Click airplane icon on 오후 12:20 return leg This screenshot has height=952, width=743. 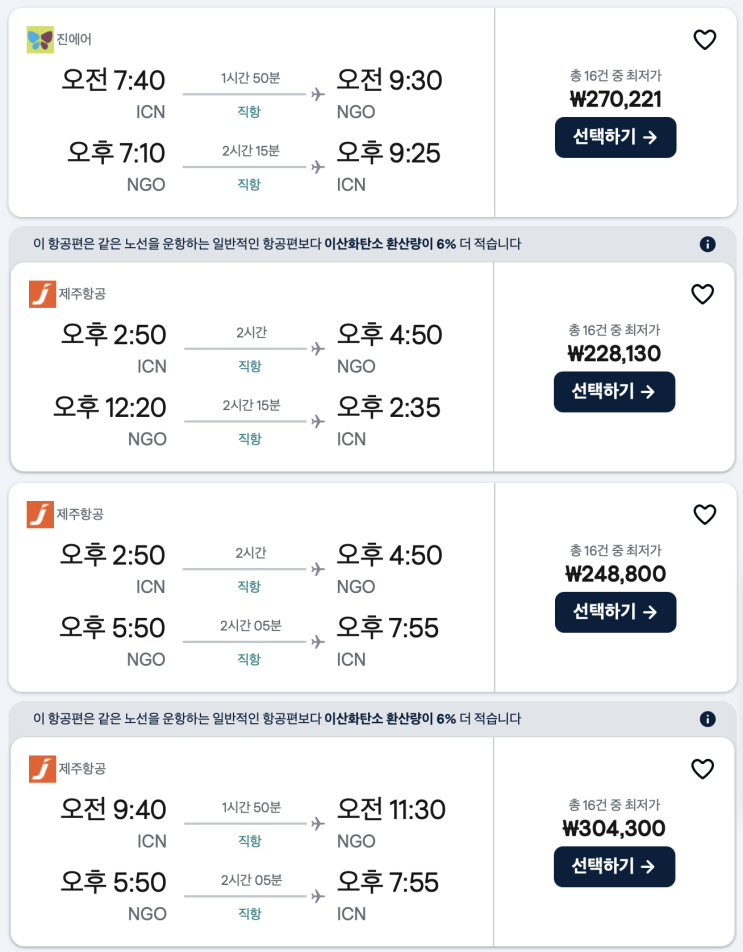[x=319, y=422]
